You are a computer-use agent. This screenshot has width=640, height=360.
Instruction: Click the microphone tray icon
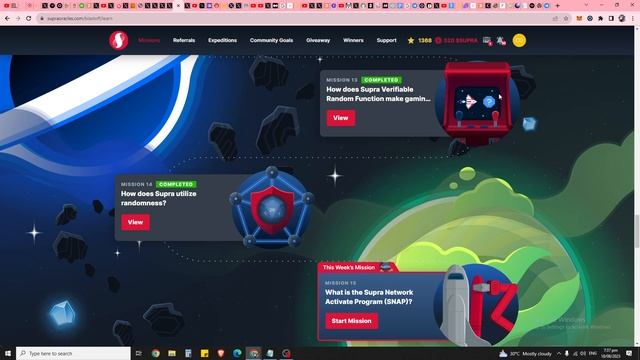coord(567,353)
